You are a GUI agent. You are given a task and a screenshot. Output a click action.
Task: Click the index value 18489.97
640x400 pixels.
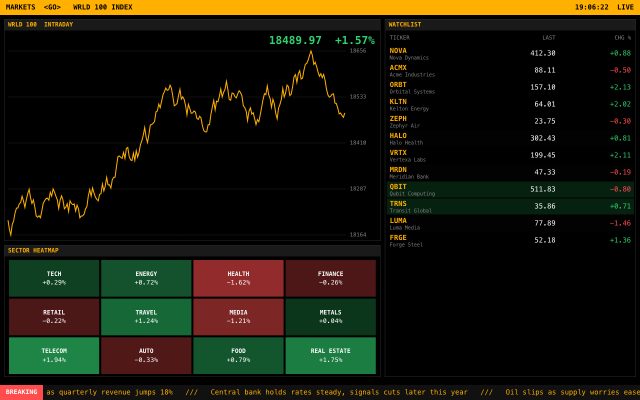(295, 40)
